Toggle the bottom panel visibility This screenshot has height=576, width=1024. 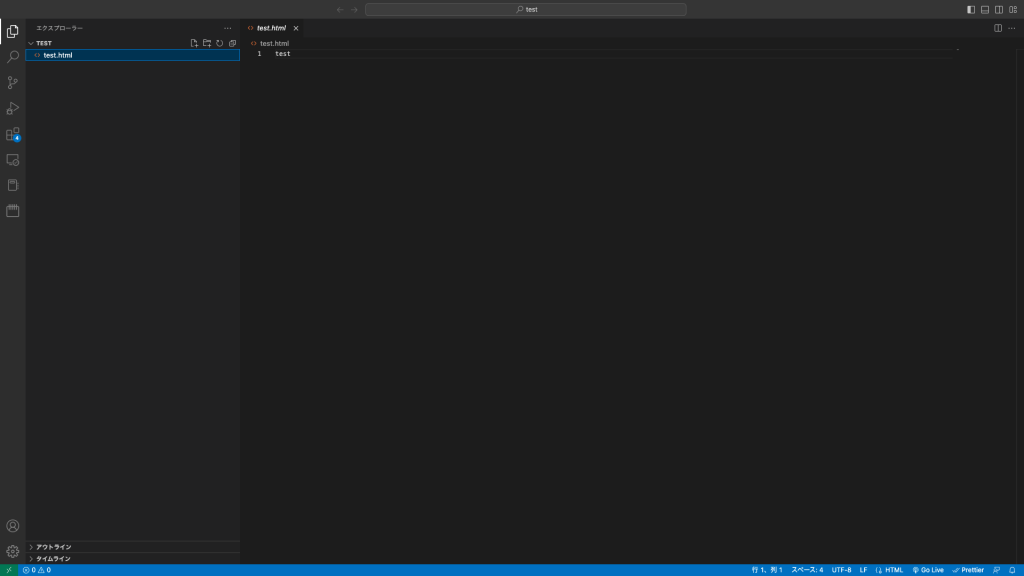point(984,9)
